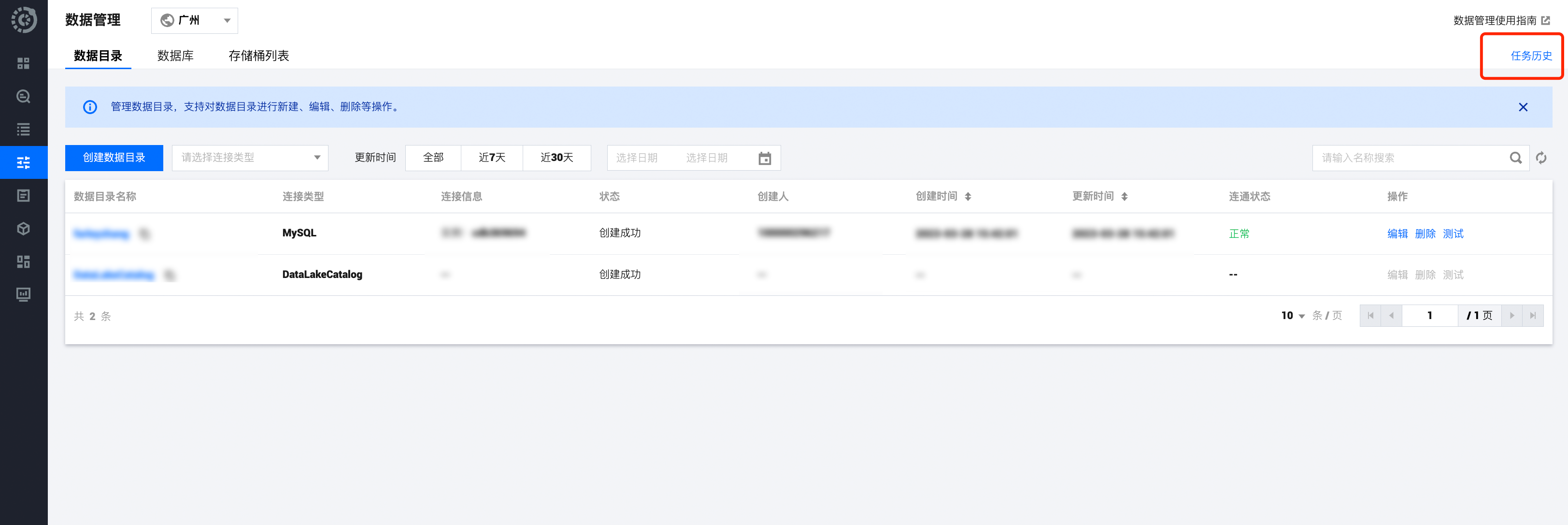Screen dimensions: 1568x525
Task: Select the 近30天 time filter
Action: [x=556, y=158]
